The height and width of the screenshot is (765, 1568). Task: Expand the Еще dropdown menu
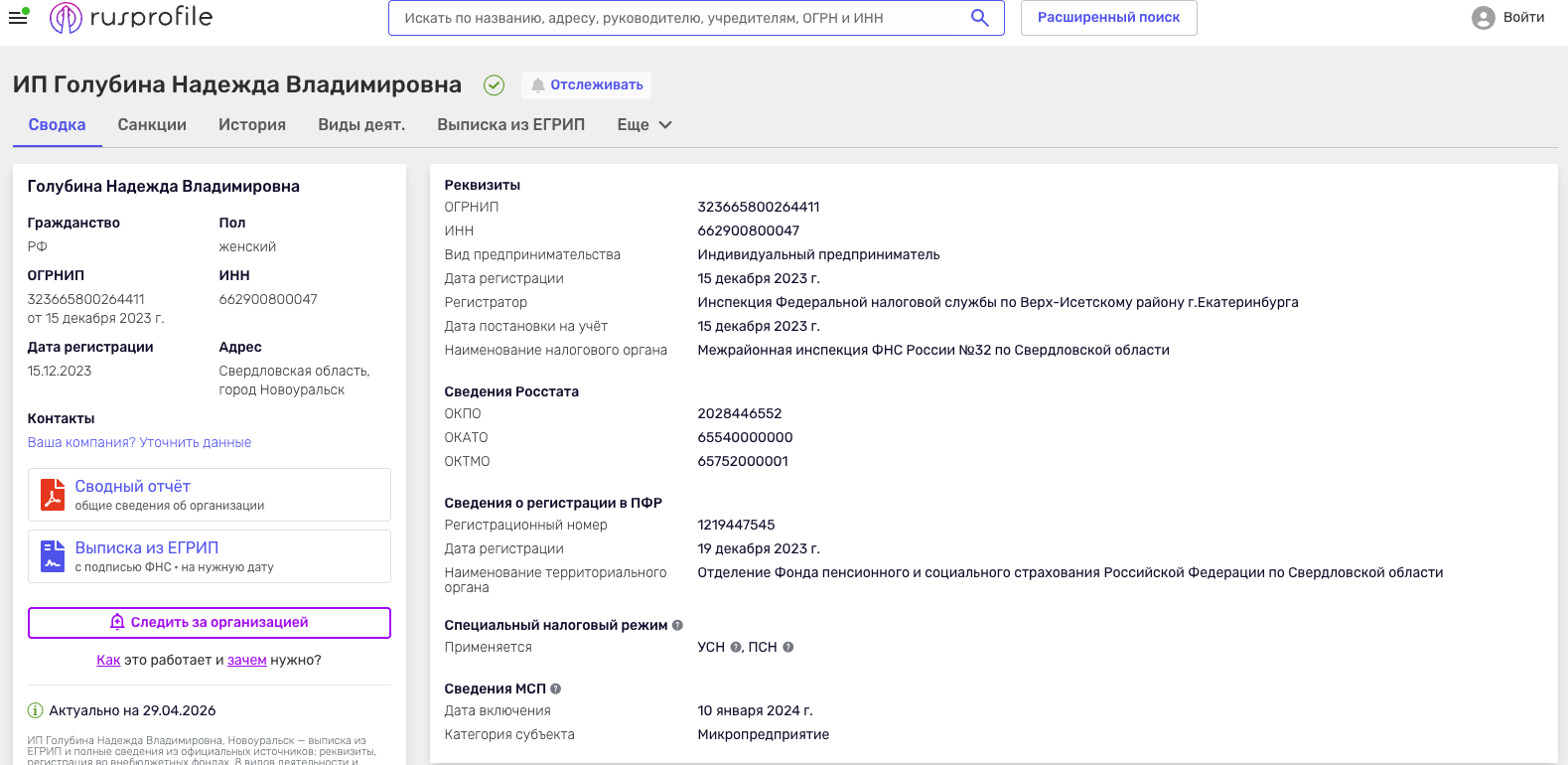pos(644,125)
